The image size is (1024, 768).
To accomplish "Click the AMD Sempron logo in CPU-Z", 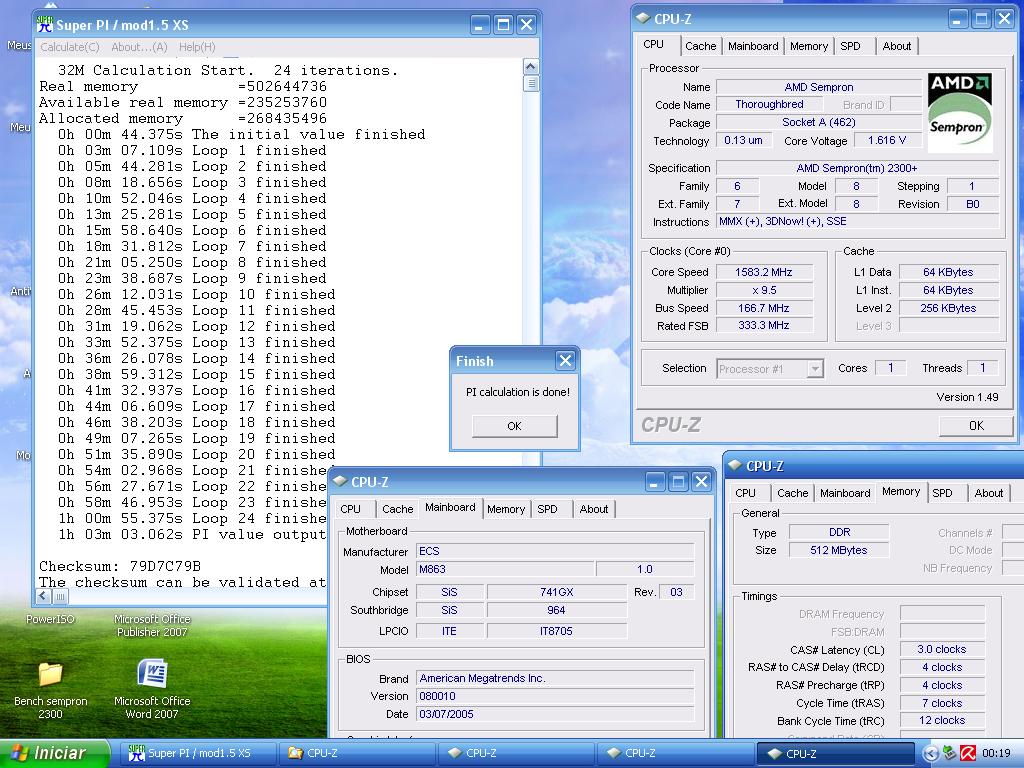I will pyautogui.click(x=959, y=112).
